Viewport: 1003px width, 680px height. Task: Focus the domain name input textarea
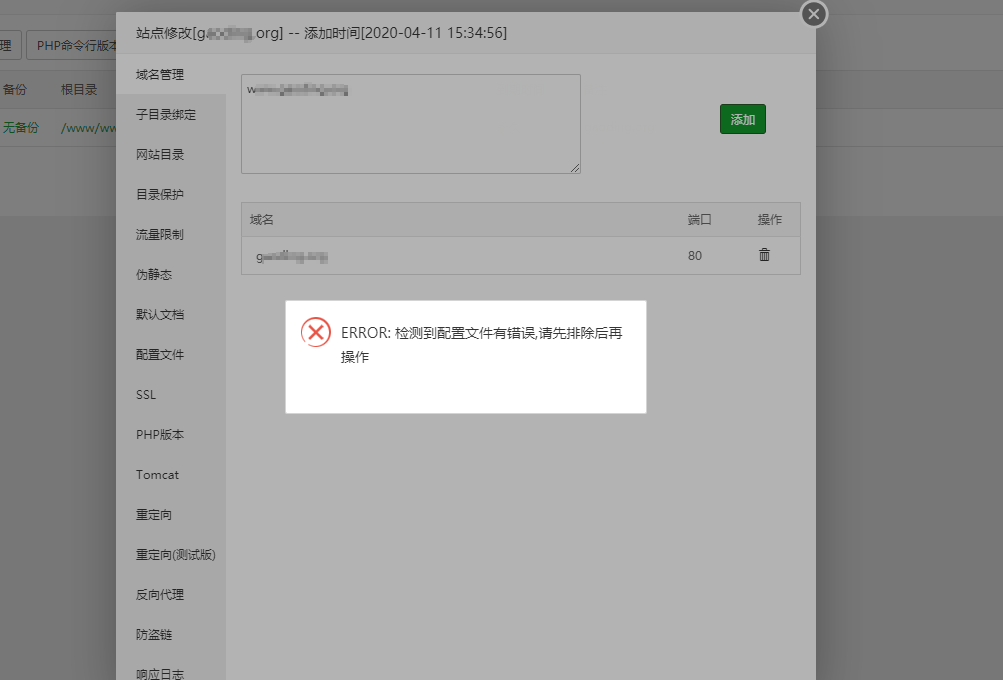(411, 123)
